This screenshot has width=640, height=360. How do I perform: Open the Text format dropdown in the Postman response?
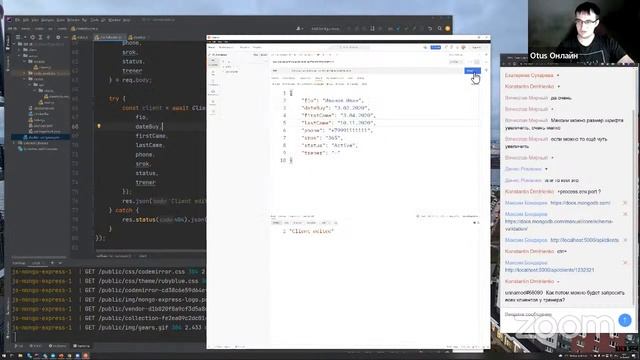tap(324, 223)
